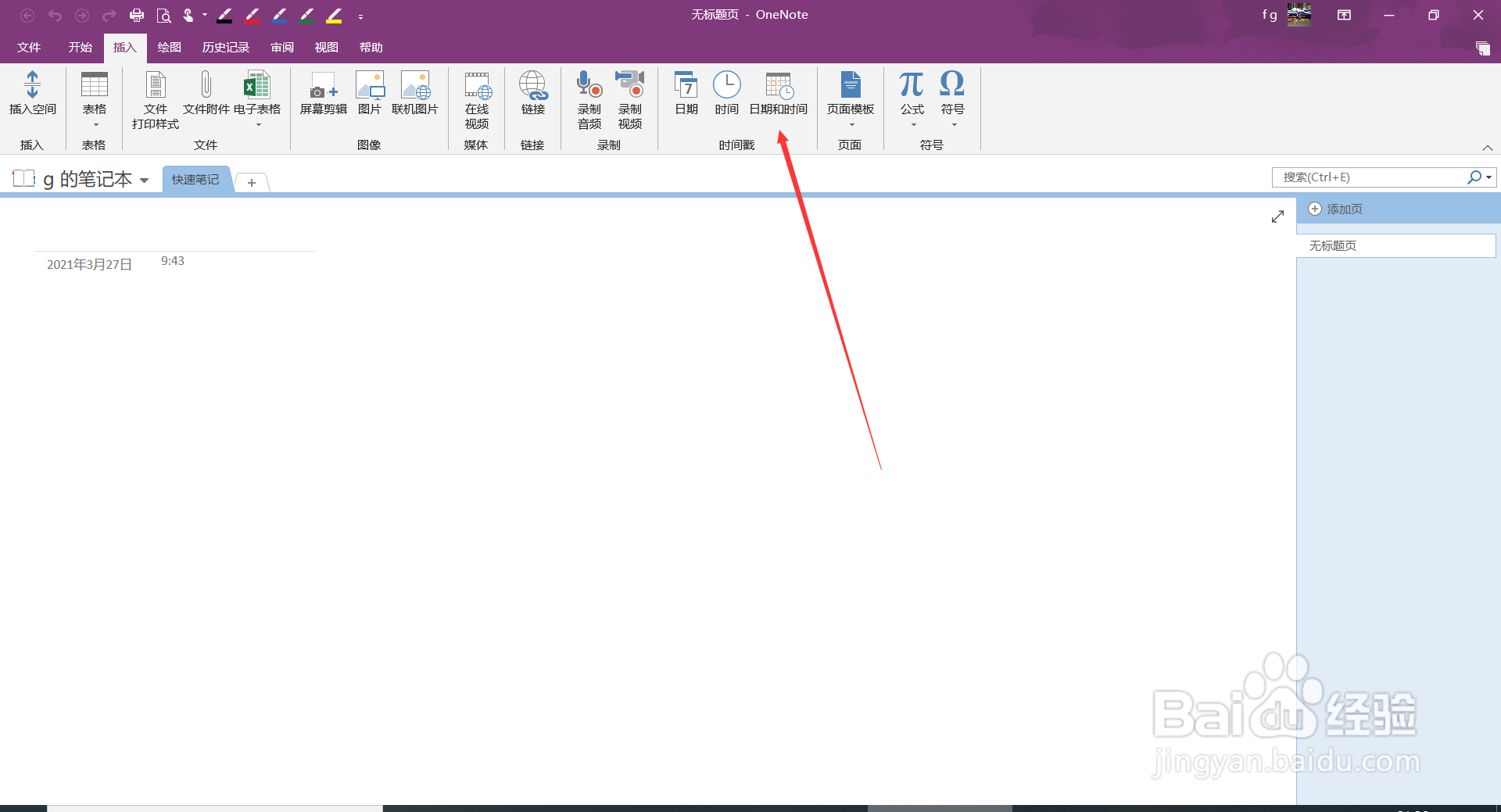This screenshot has height=812, width=1501.
Task: Expand the Equation dropdown arrow
Action: pos(913,125)
